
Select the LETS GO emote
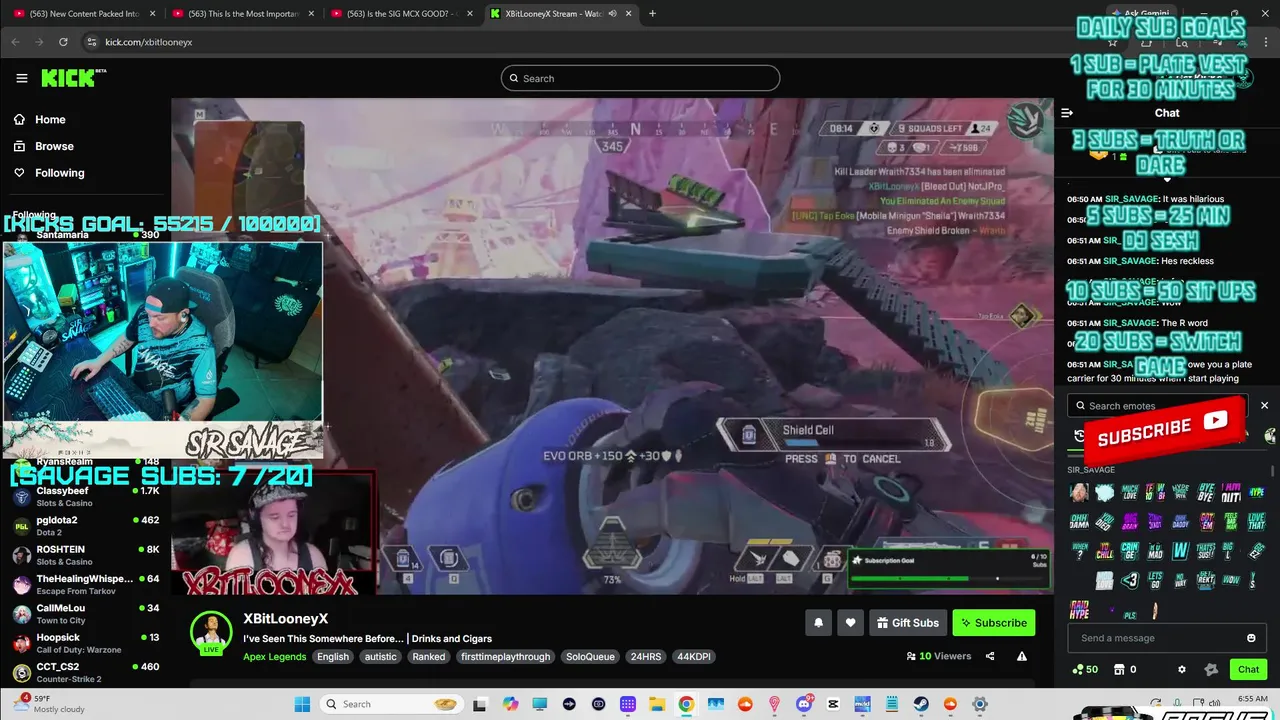[1155, 580]
